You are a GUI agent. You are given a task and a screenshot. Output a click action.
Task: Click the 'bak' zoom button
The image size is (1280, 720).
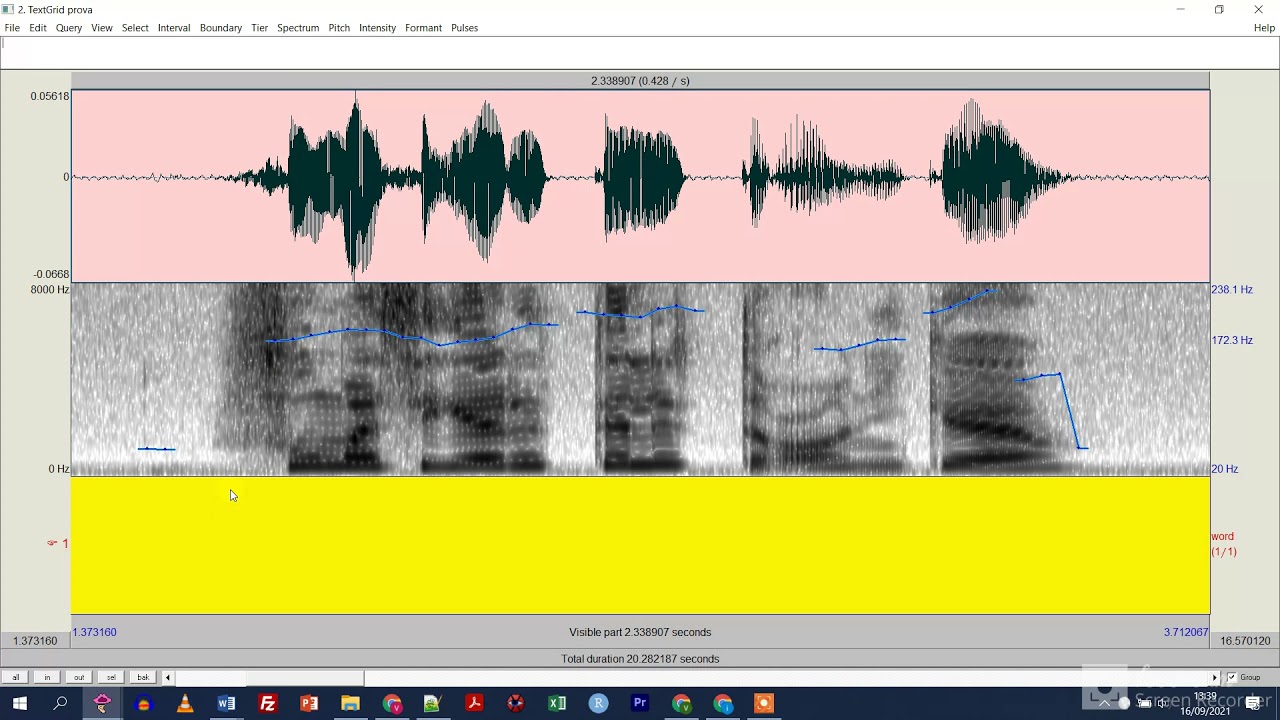click(x=143, y=677)
